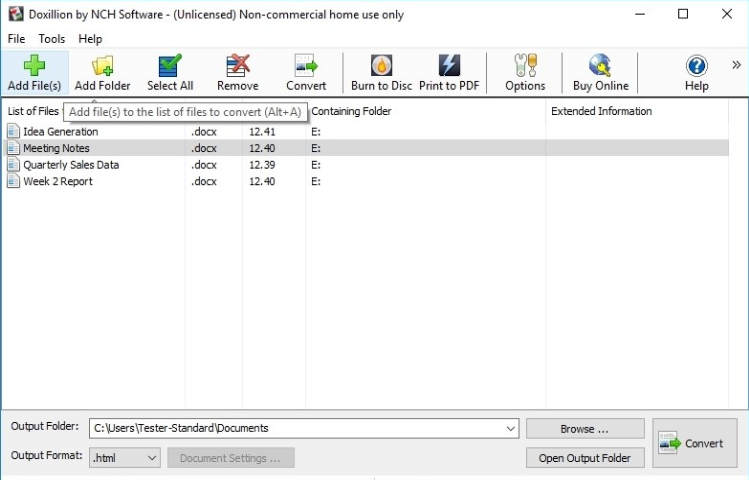
Task: Click the E: folder cell of Quarterly Sales Data
Action: 316,165
